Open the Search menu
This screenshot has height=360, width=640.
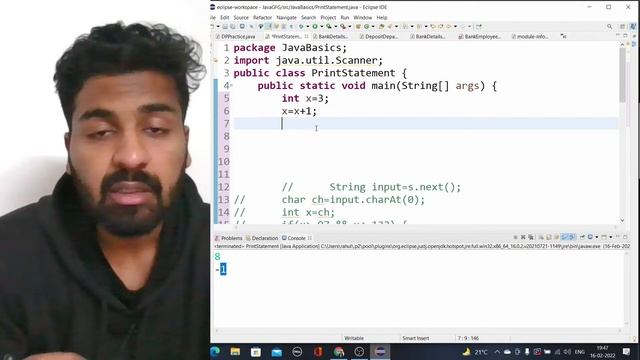click(309, 18)
